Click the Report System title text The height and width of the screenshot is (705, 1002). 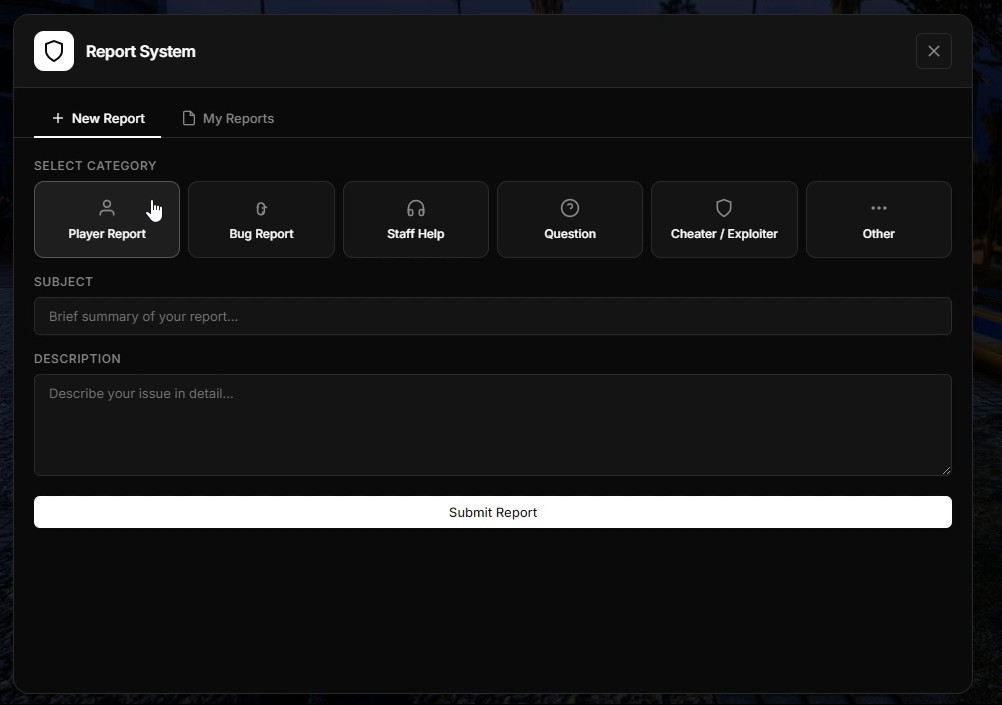(x=141, y=51)
